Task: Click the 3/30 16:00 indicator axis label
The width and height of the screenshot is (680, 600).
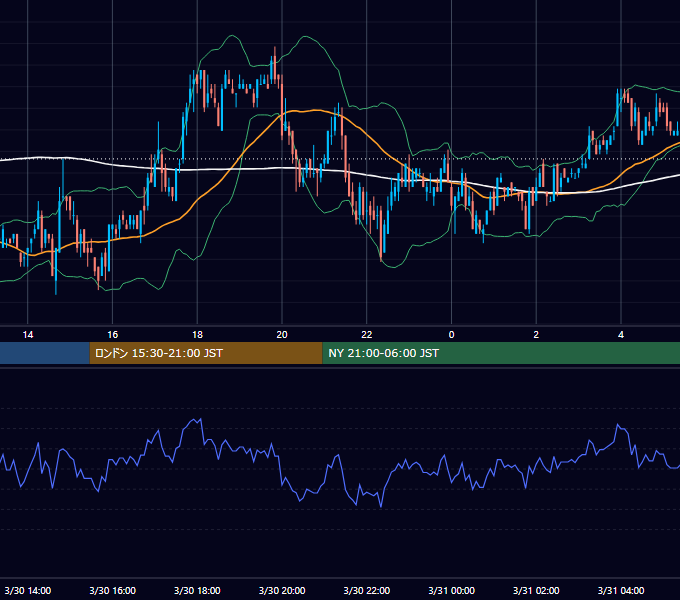Action: [112, 590]
